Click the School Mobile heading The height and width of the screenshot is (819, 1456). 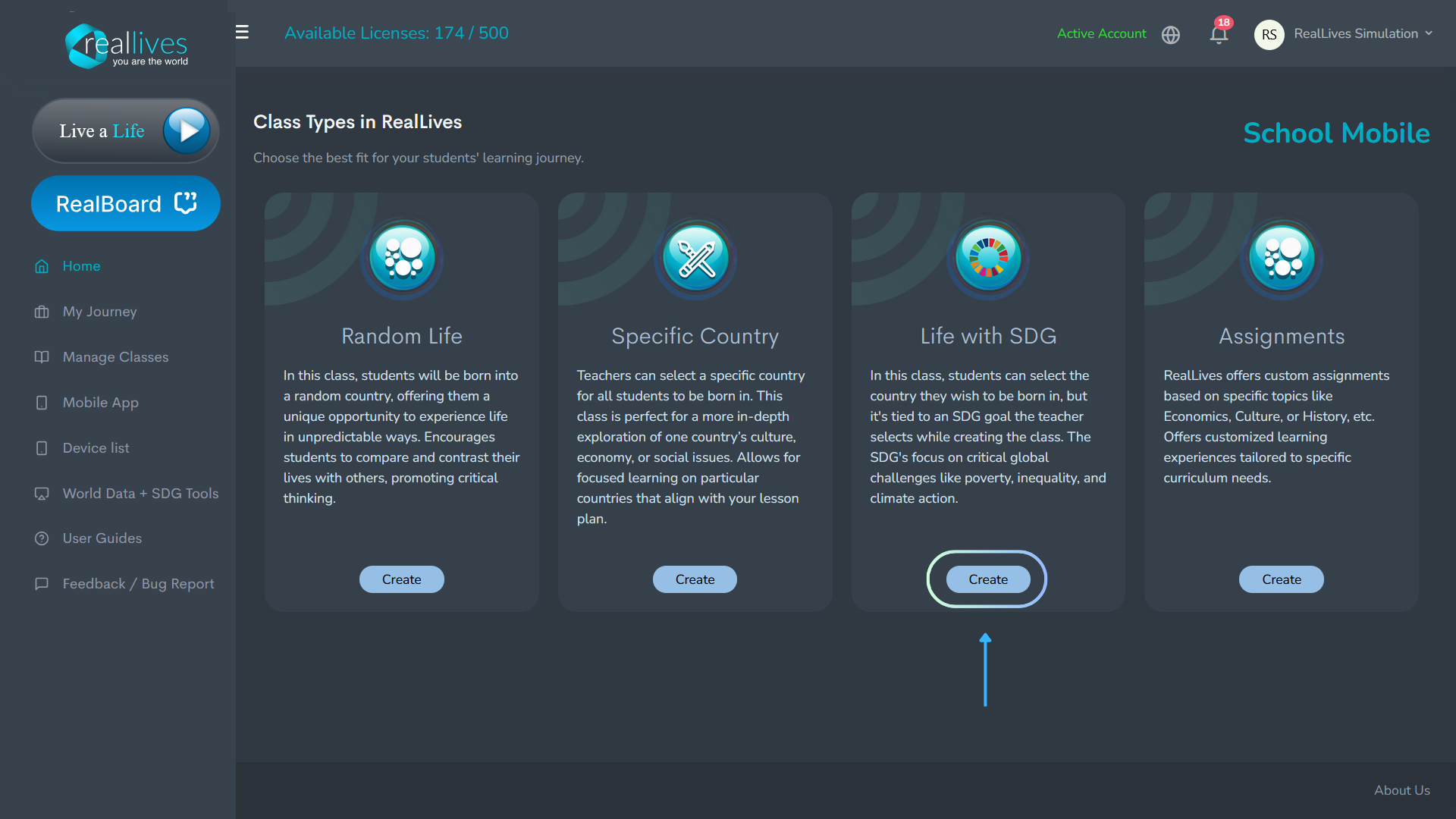pos(1336,133)
